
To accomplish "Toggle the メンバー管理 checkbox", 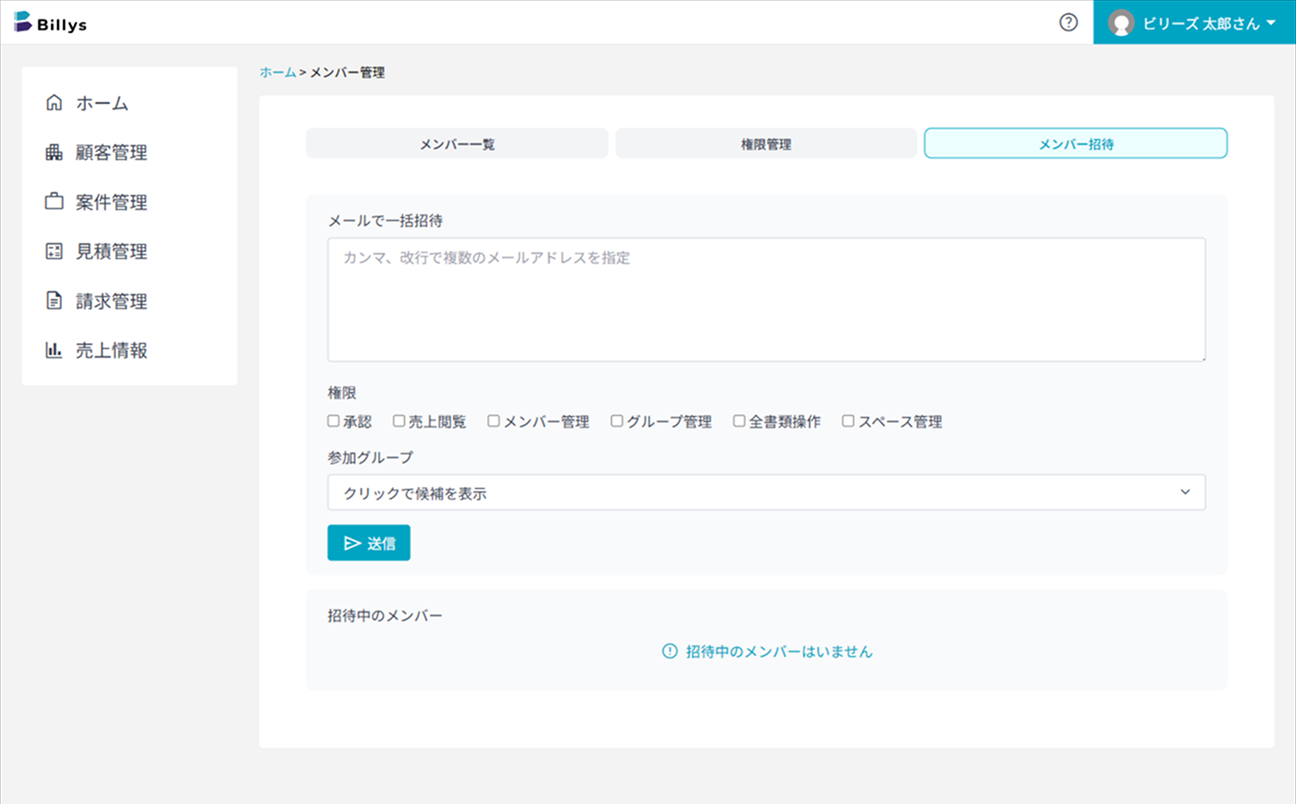I will 494,421.
